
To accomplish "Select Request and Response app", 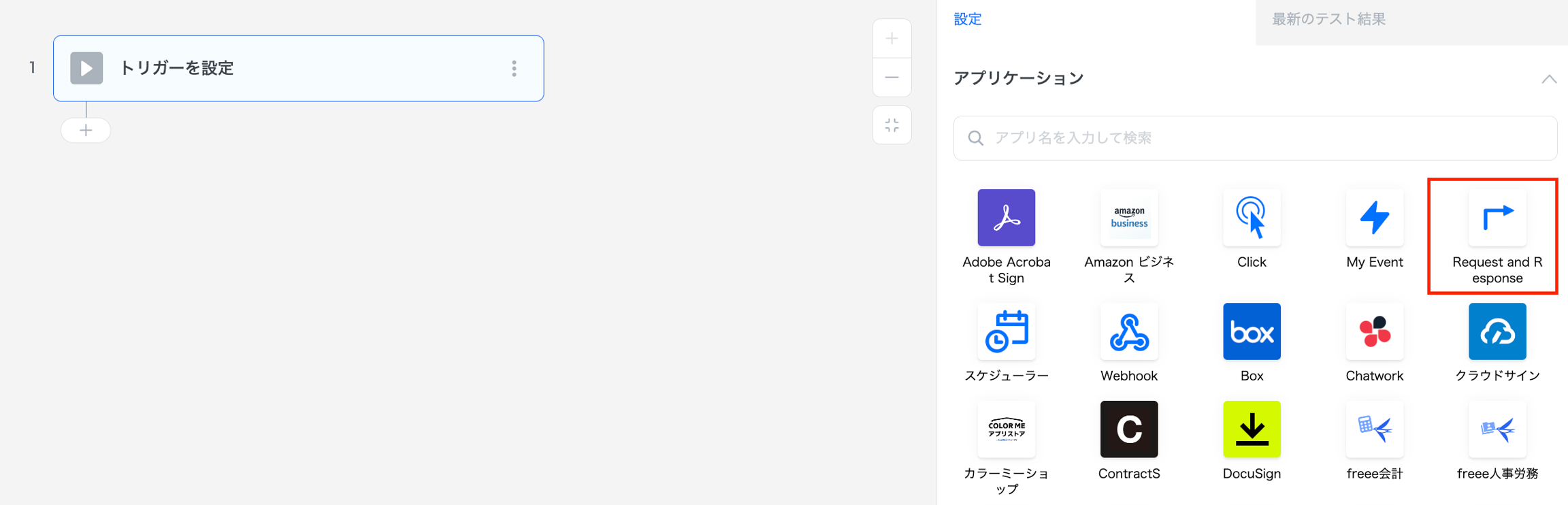I will [x=1497, y=218].
